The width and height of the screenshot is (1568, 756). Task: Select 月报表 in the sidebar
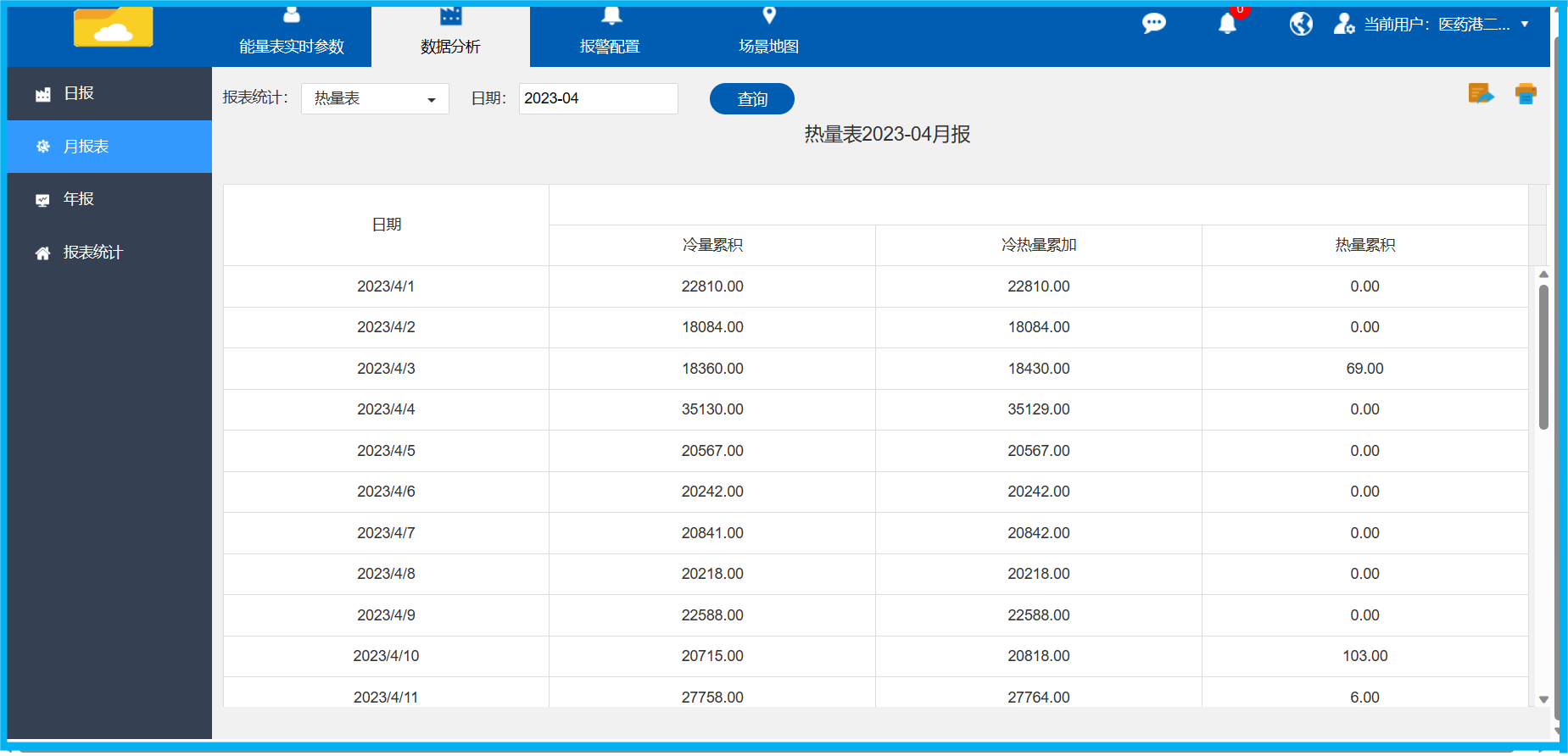(109, 147)
